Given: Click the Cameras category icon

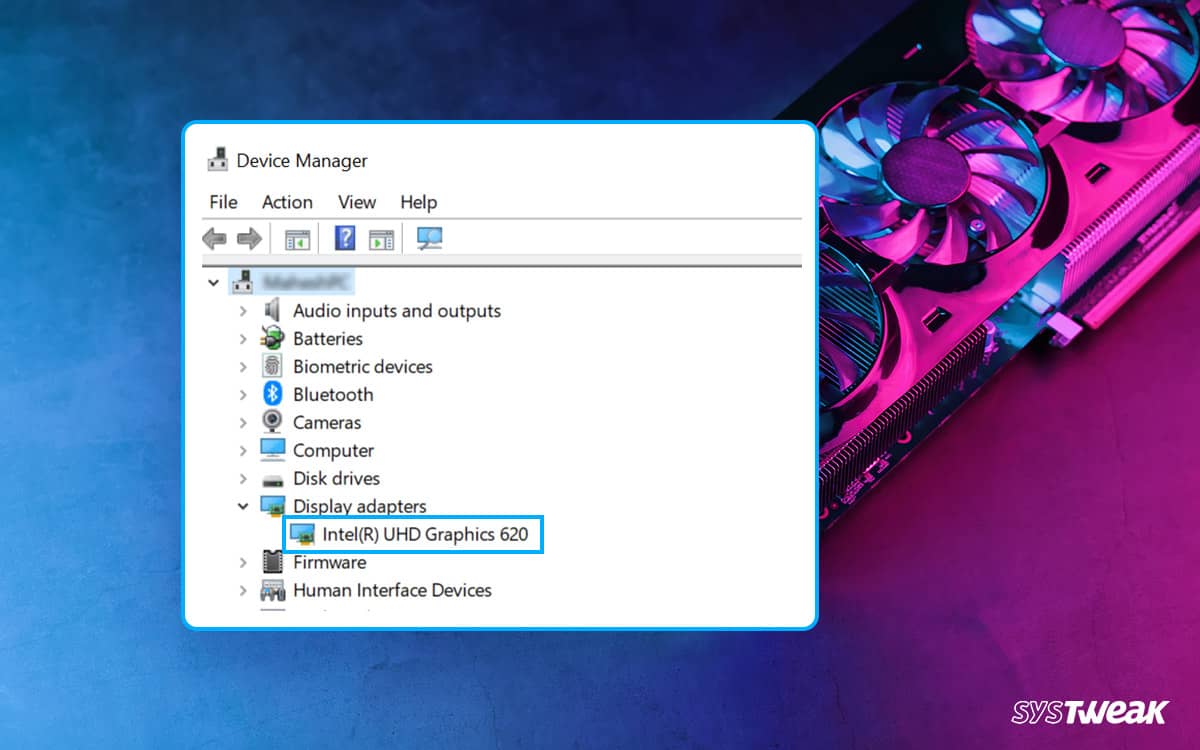Looking at the screenshot, I should (x=272, y=422).
